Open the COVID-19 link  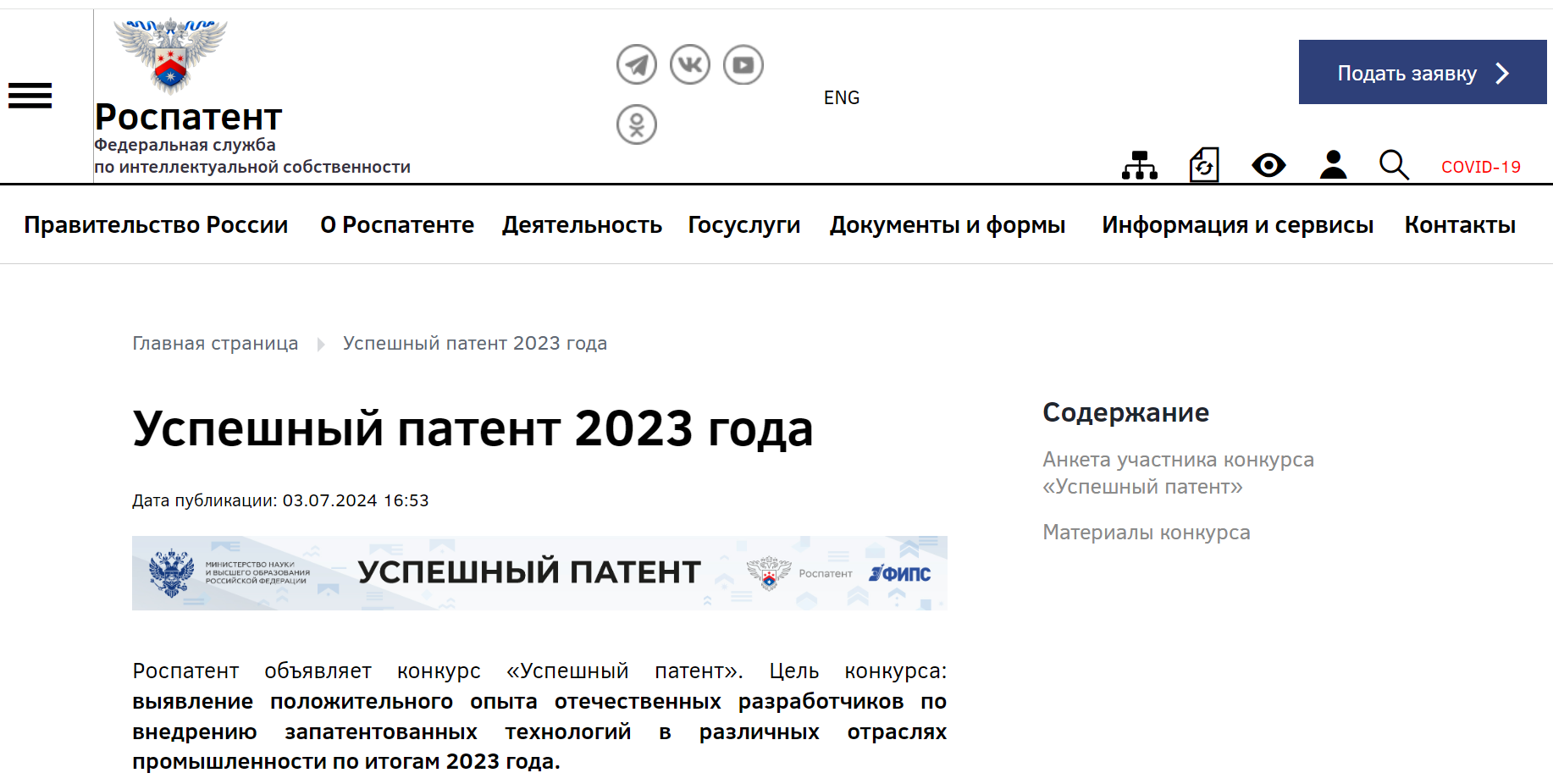click(x=1481, y=167)
